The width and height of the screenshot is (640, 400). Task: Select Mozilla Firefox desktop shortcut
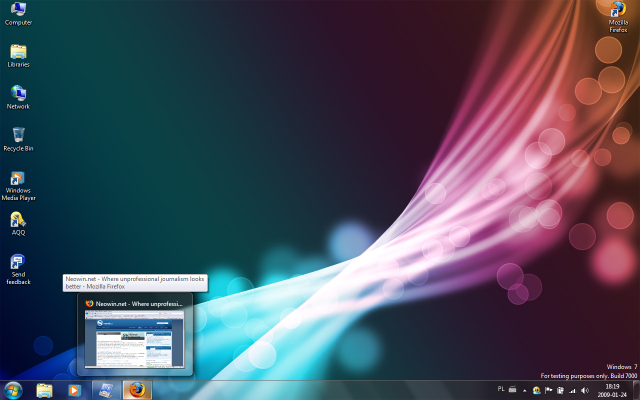pos(618,17)
